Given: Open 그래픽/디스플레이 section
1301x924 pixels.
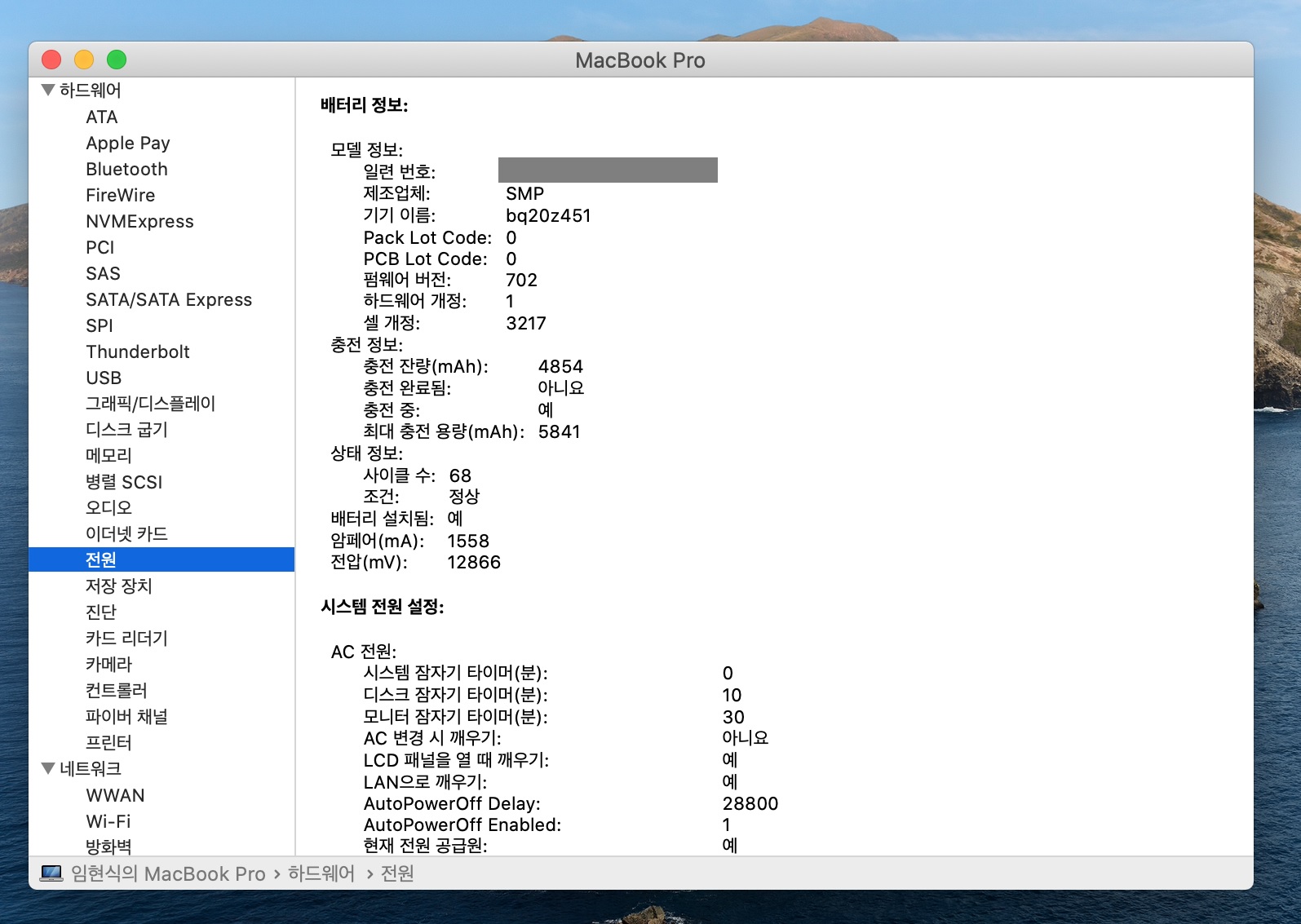Looking at the screenshot, I should (x=150, y=404).
